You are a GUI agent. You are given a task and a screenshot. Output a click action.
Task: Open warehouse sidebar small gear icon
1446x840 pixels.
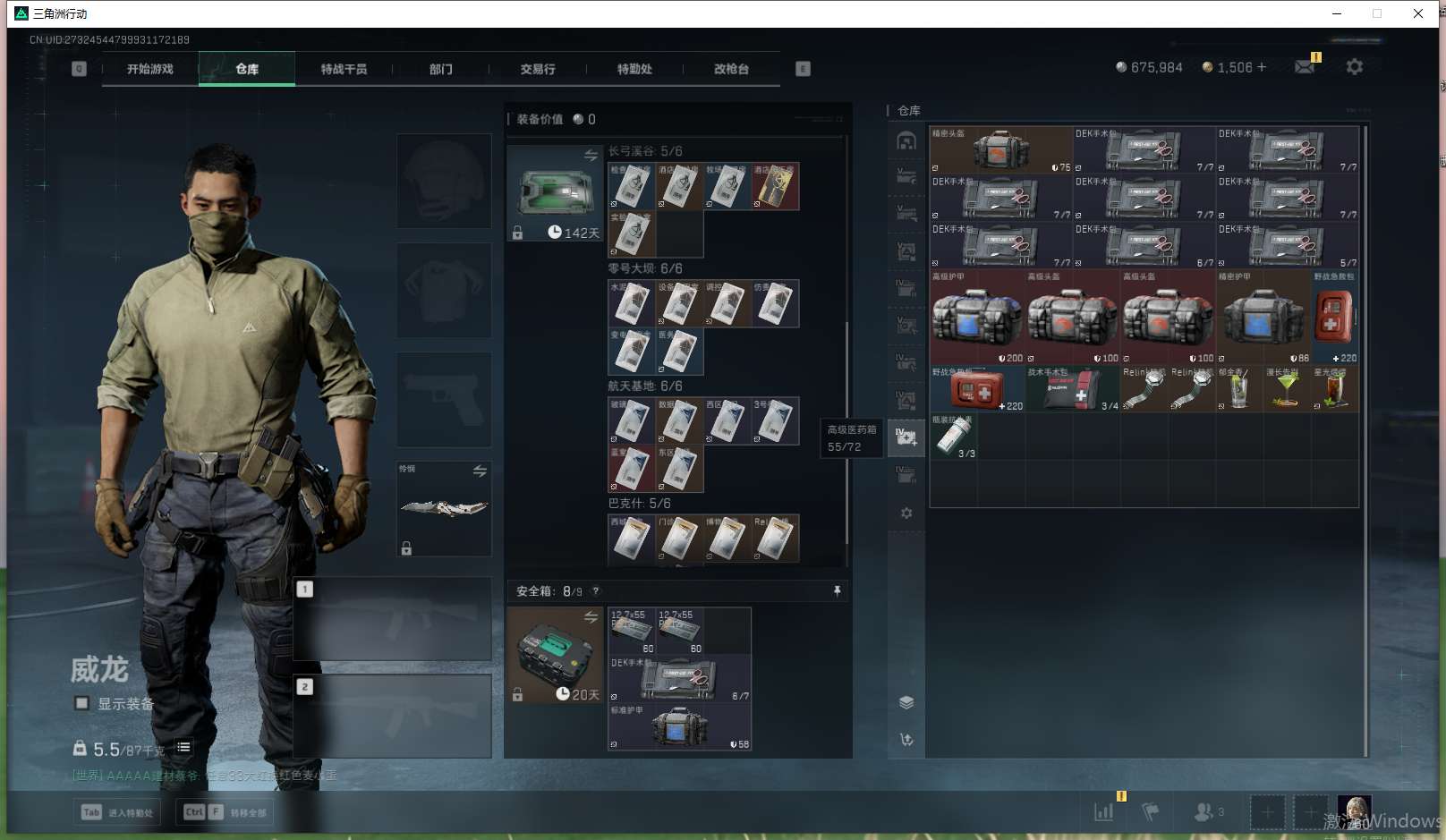click(x=906, y=513)
